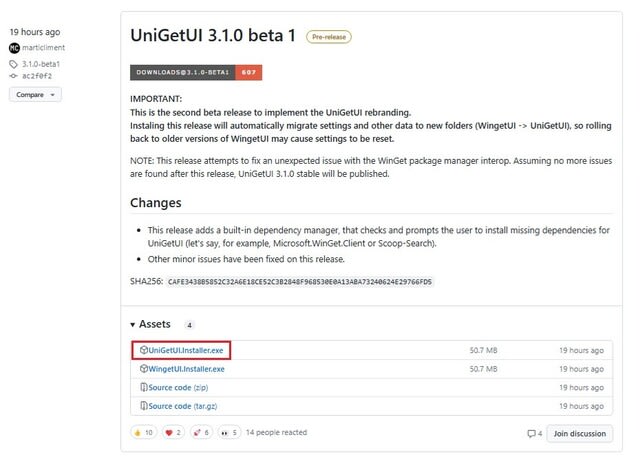Click the 3.1.0-beta1 tag icon

pos(14,63)
